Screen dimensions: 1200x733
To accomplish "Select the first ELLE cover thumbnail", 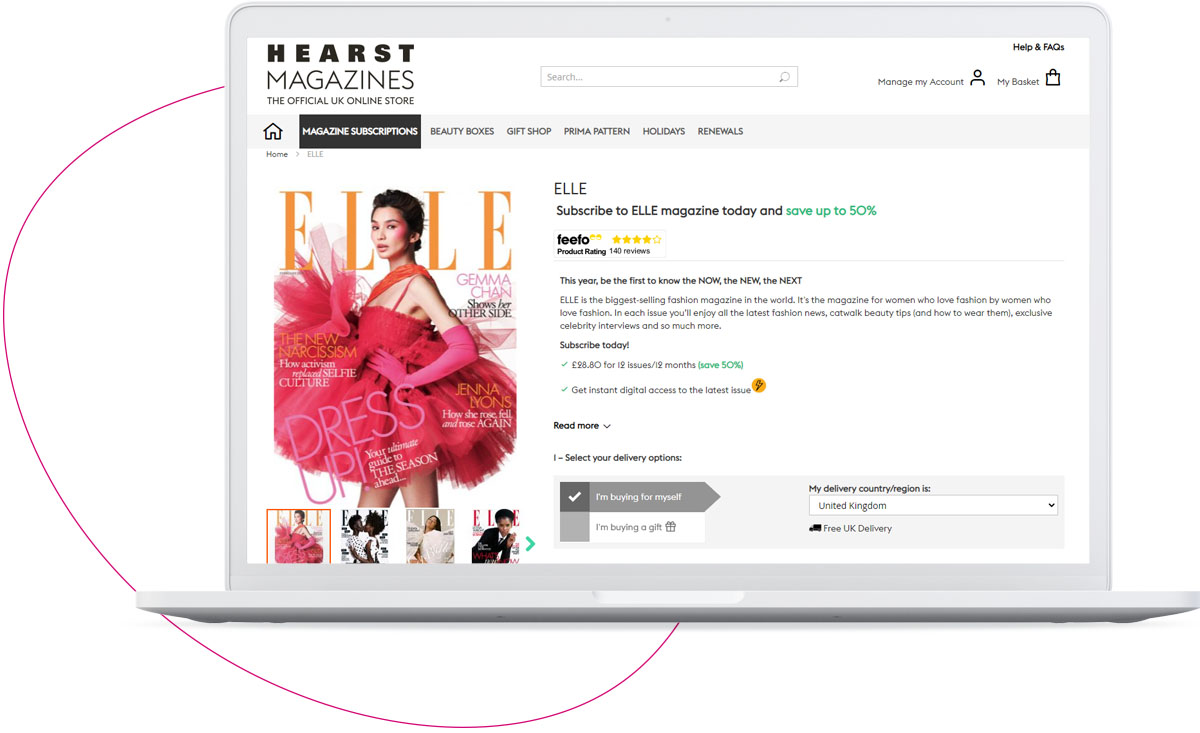I will point(298,536).
